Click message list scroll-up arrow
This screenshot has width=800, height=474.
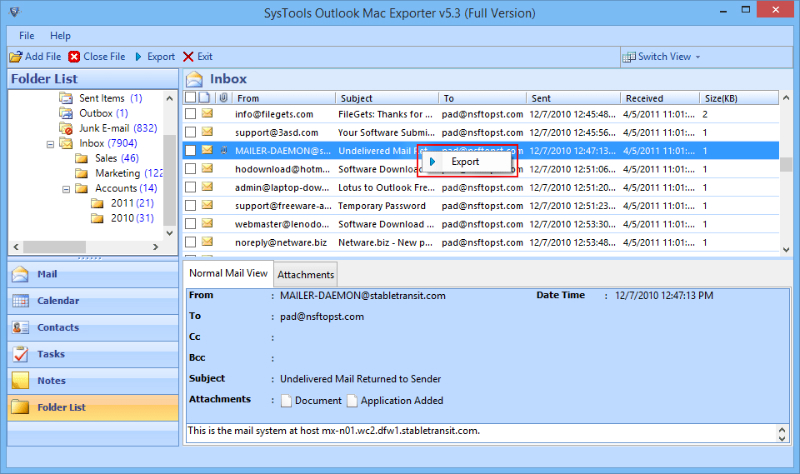786,97
